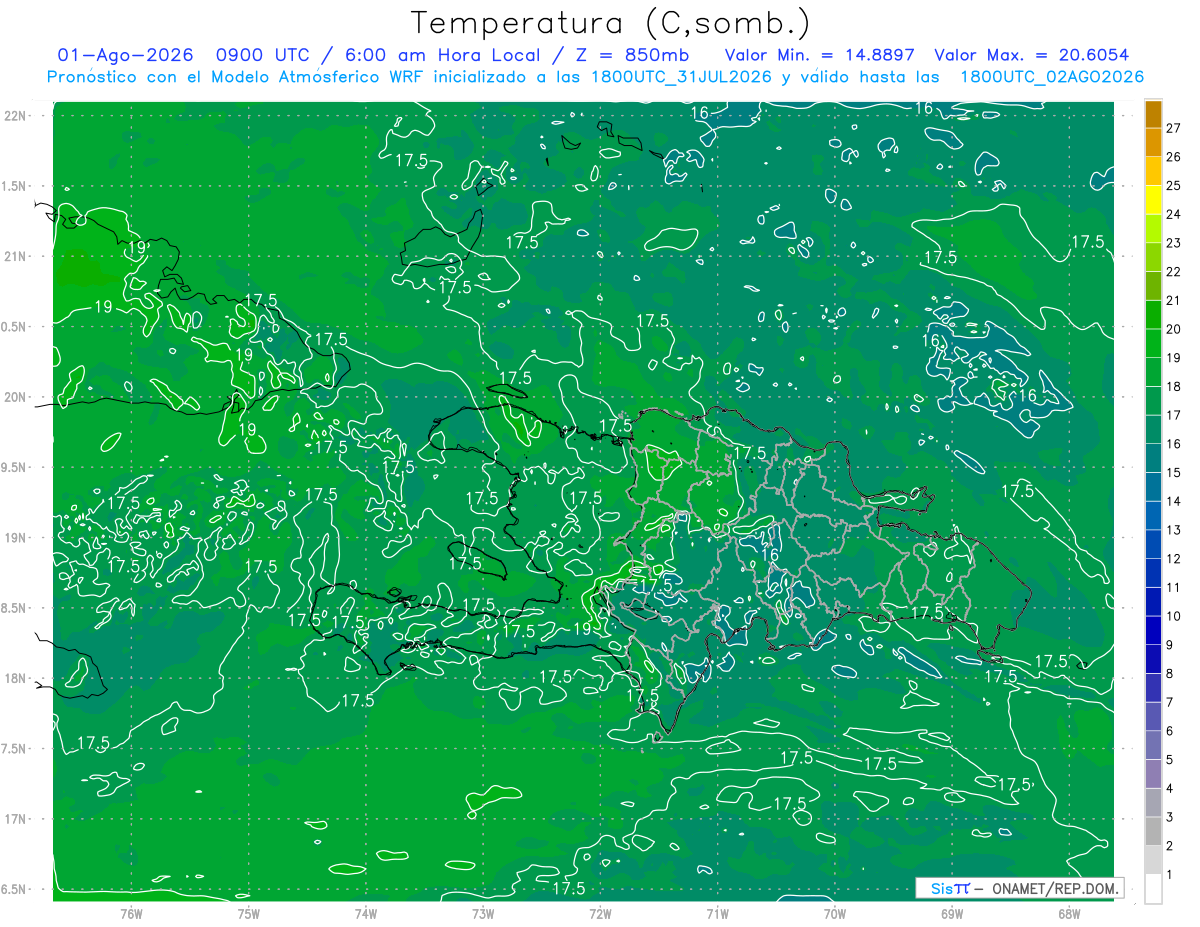Click the "74W" longitude axis label
This screenshot has width=1200, height=927.
[x=366, y=914]
